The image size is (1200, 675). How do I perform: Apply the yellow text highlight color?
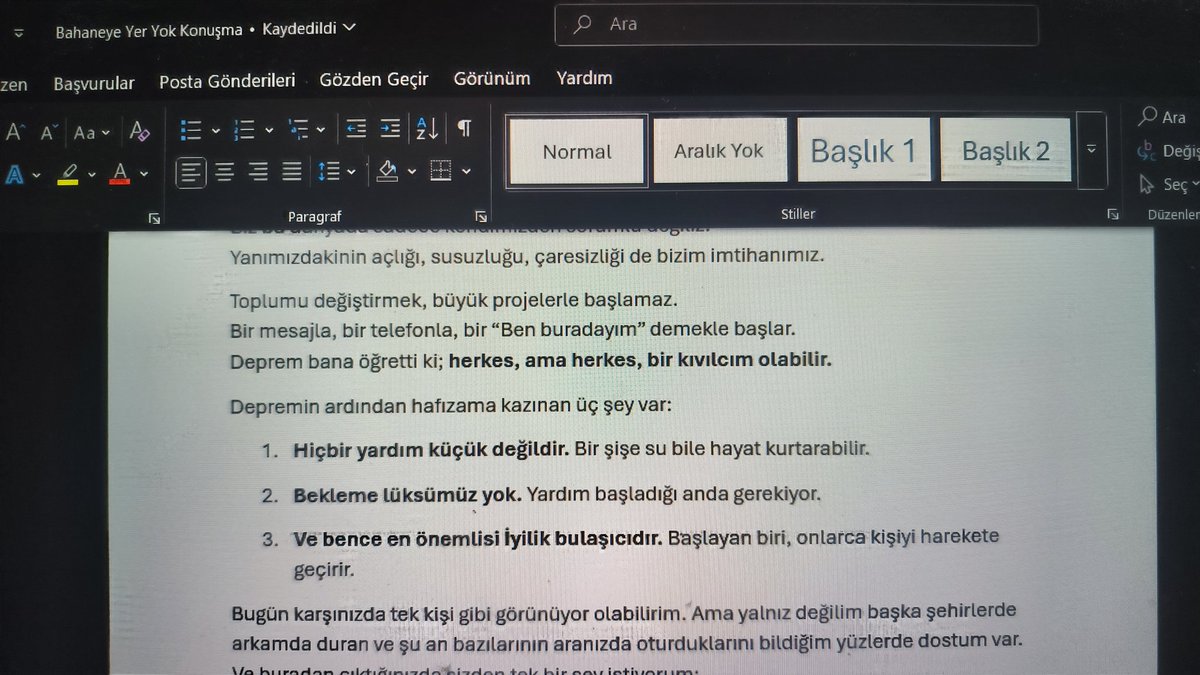pos(68,175)
